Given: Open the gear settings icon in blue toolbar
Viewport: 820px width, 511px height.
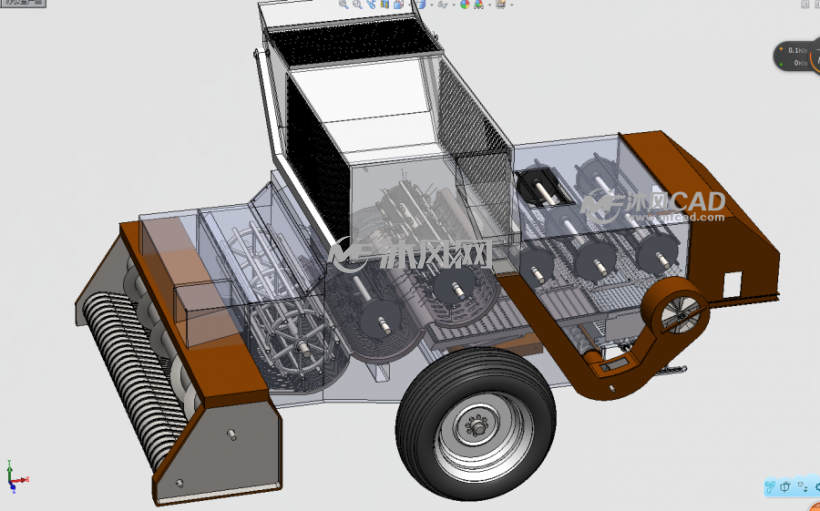Looking at the screenshot, I should (x=817, y=487).
